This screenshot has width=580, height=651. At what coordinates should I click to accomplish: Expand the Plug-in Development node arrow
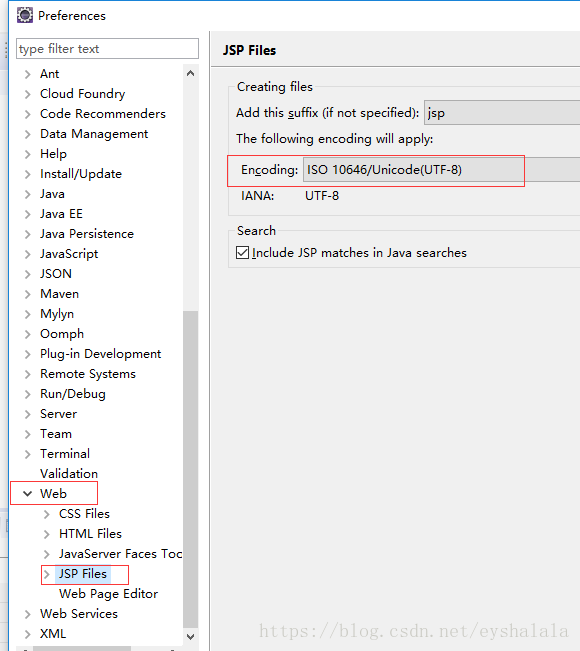(x=27, y=354)
